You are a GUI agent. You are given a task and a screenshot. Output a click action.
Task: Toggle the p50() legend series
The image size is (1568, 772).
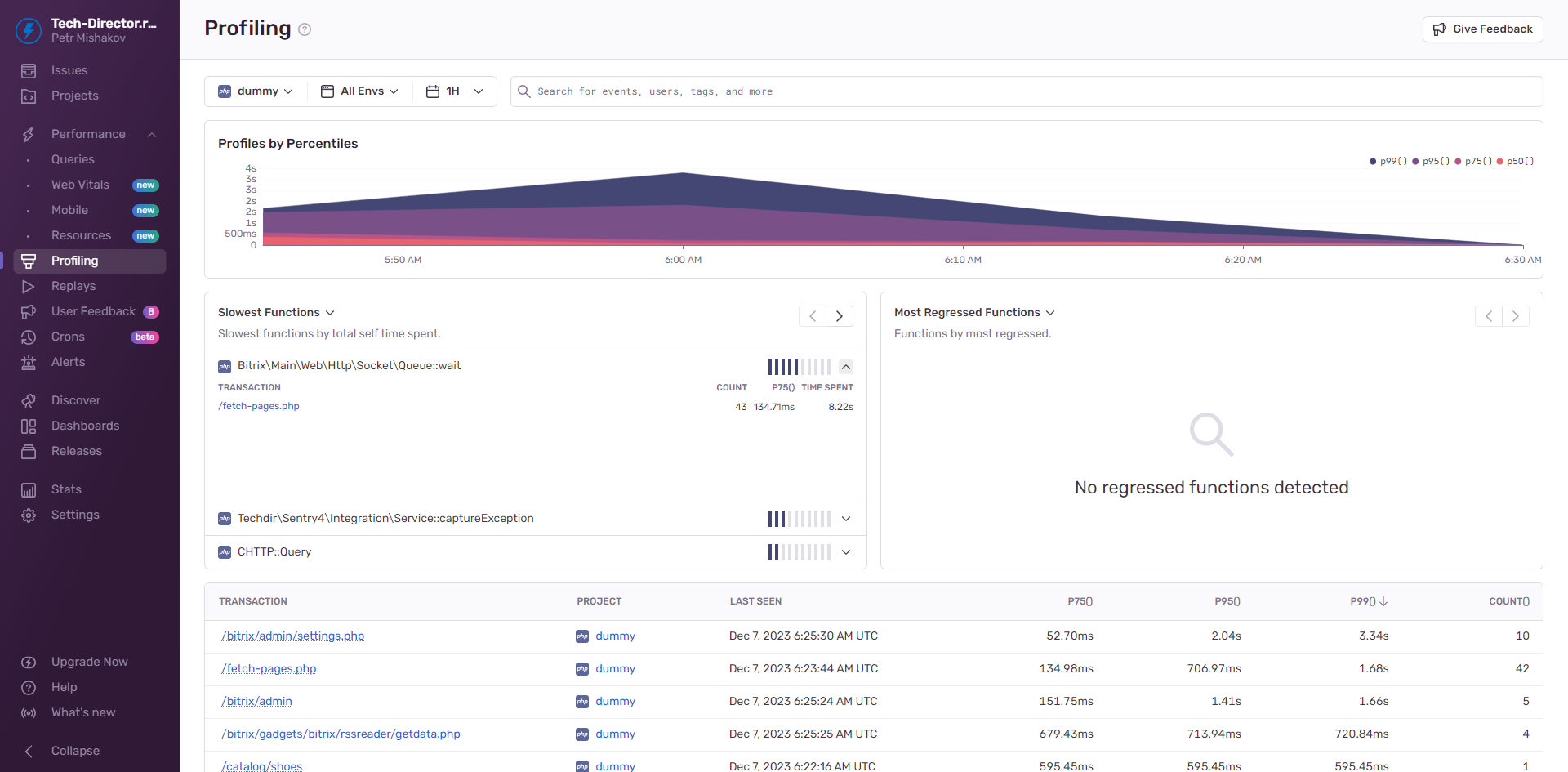point(1515,162)
